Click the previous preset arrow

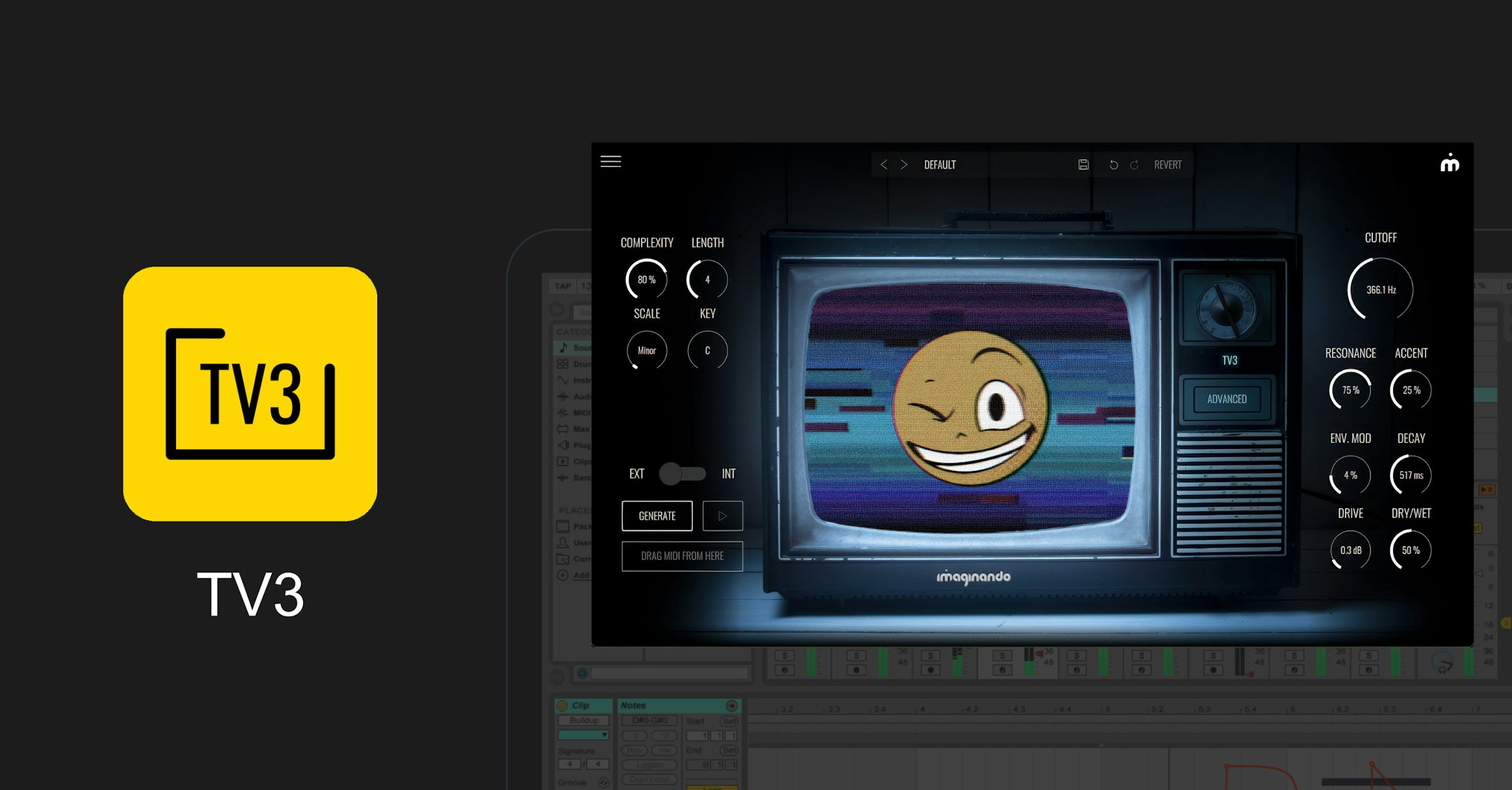click(883, 165)
